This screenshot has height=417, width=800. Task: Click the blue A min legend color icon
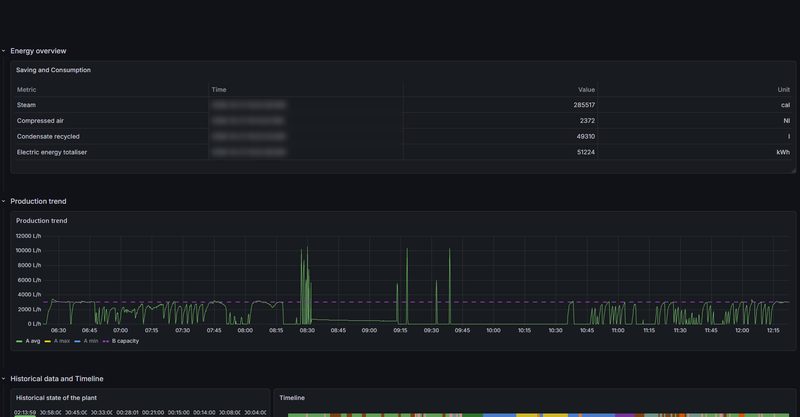coord(78,341)
